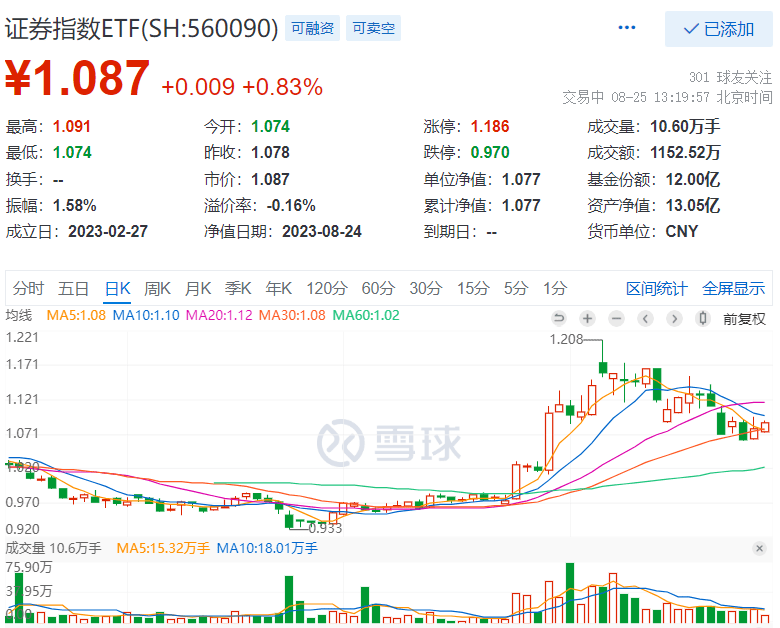The height and width of the screenshot is (628, 780).
Task: Click the 可卖空 tag
Action: 374,29
